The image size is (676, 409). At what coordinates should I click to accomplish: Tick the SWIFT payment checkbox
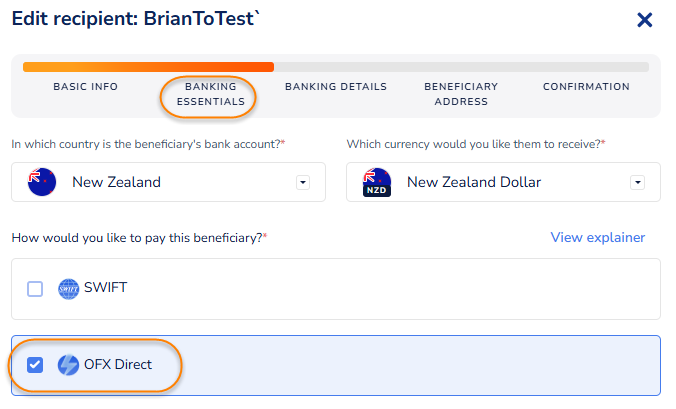pos(35,289)
